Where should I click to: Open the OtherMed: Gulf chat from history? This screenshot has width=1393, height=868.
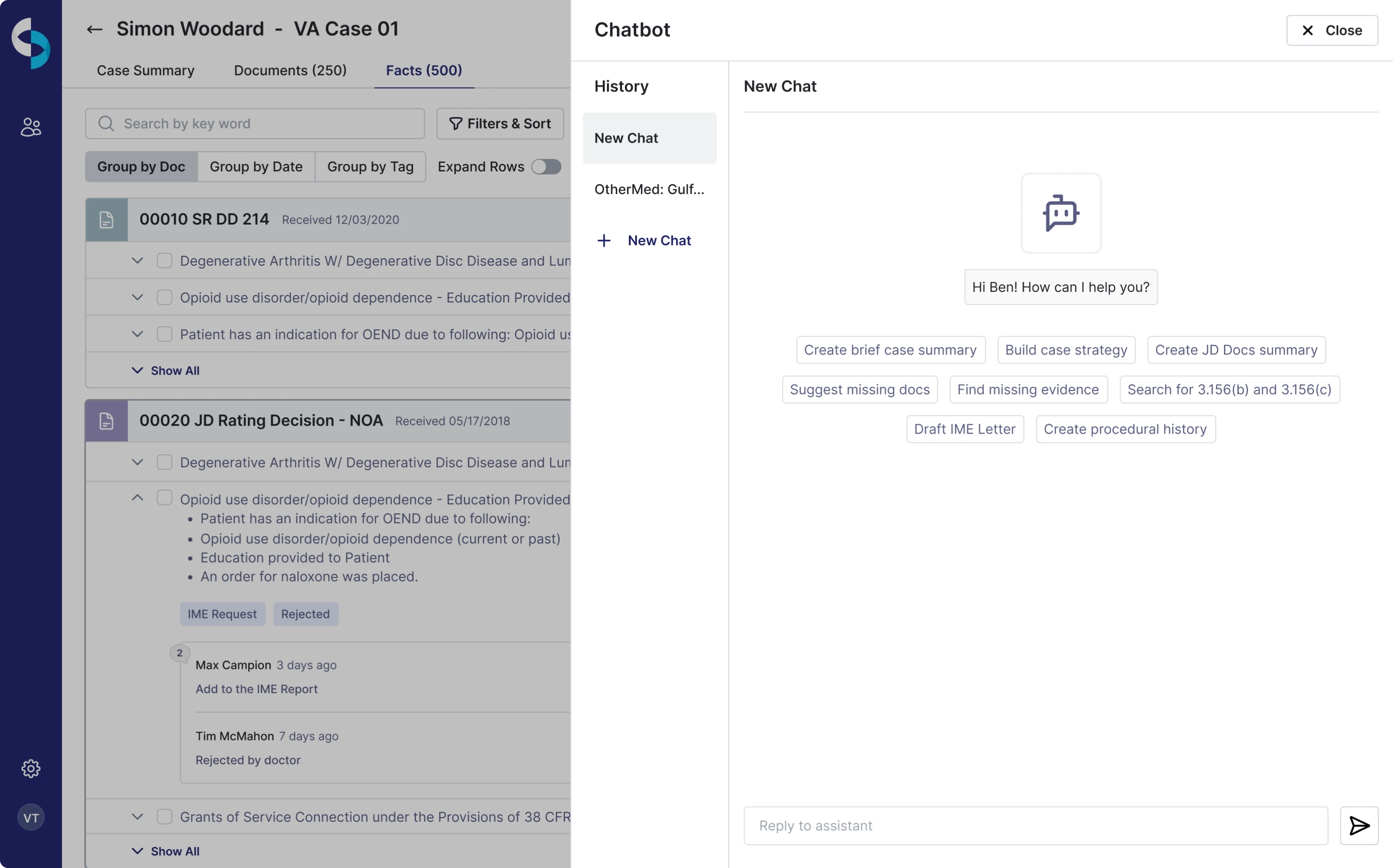click(x=650, y=190)
